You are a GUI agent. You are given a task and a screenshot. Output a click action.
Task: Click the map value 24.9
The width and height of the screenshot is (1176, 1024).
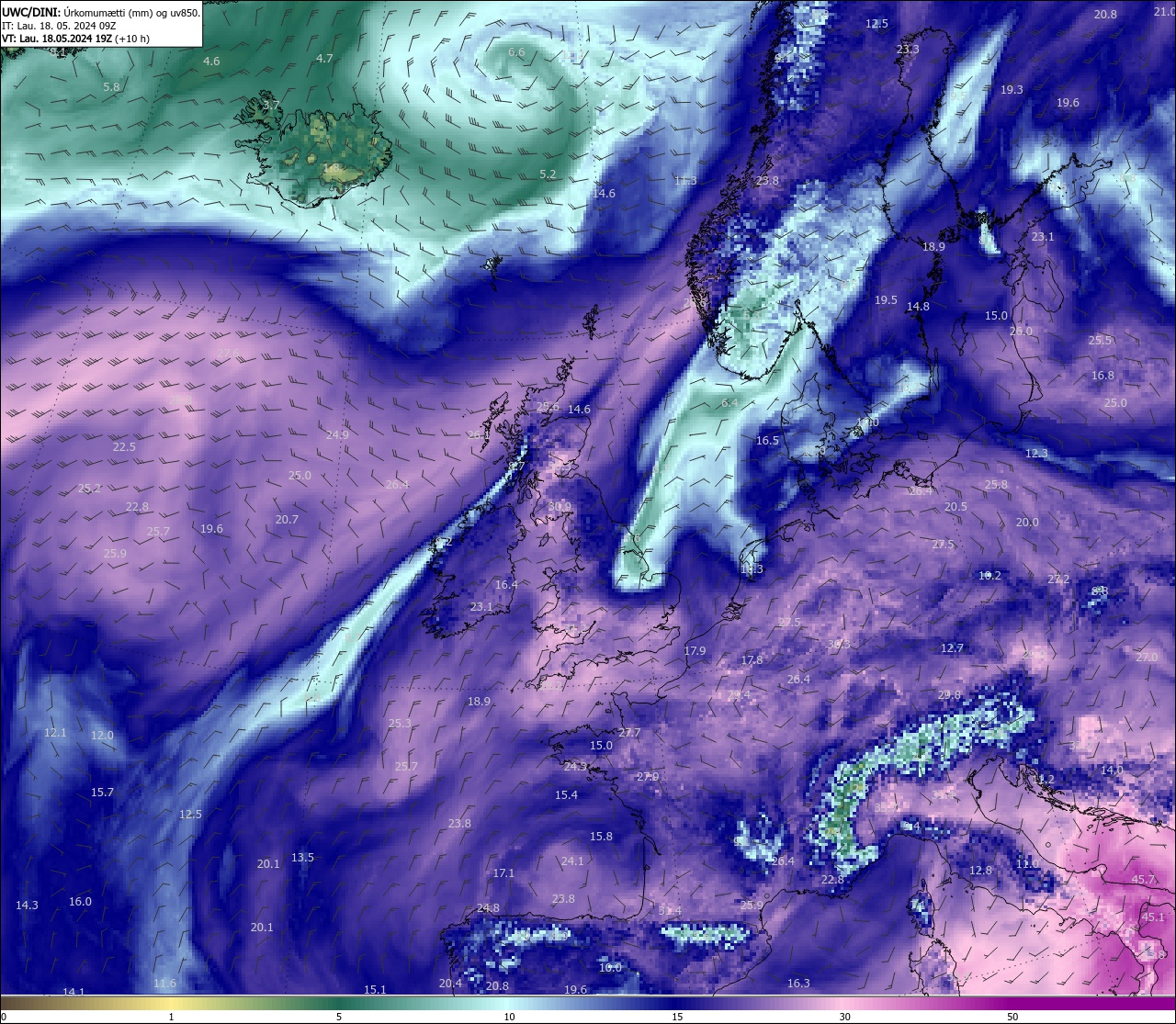click(337, 434)
